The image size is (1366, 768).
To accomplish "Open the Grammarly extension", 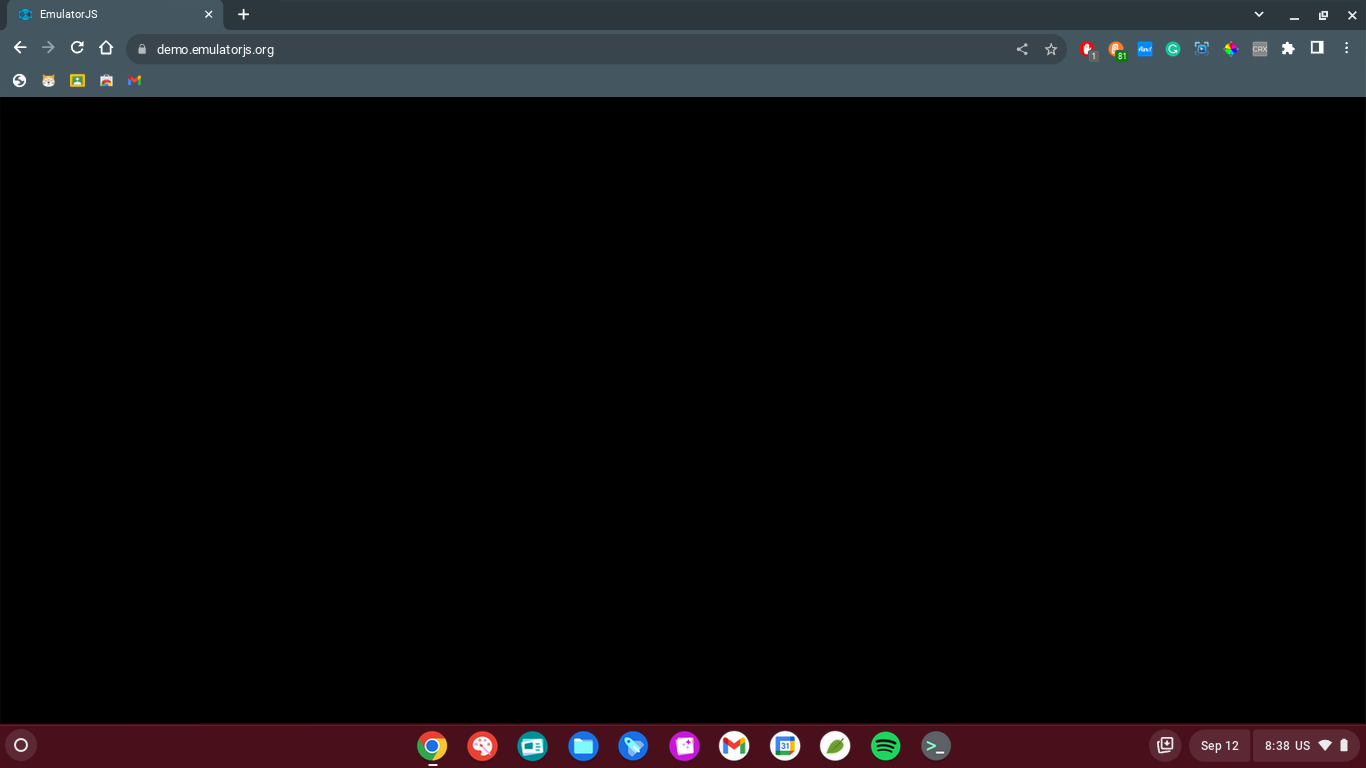I will pyautogui.click(x=1172, y=48).
